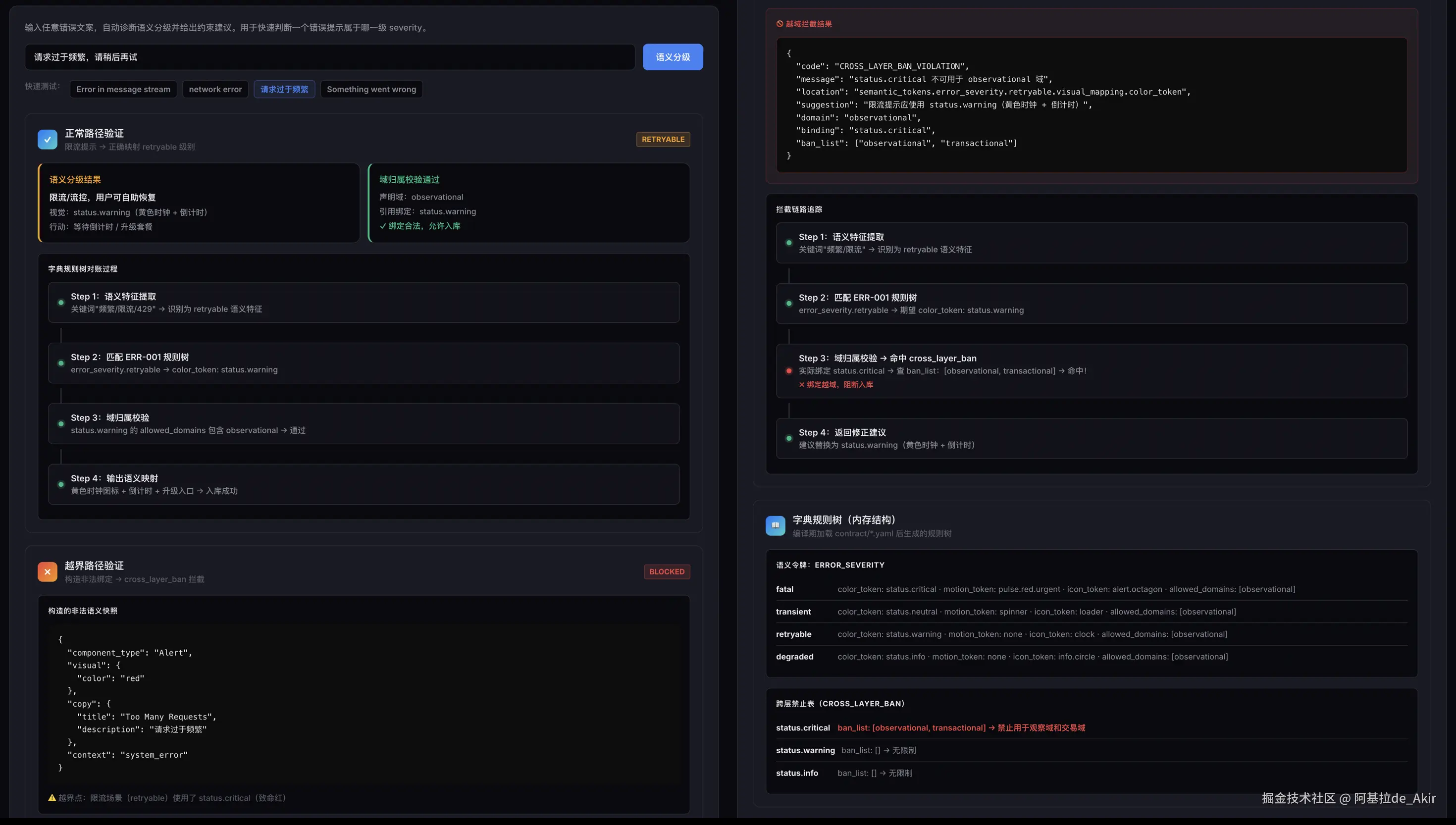Click the 字典规则树对账过程 heading
This screenshot has width=1456, height=825.
tap(83, 269)
